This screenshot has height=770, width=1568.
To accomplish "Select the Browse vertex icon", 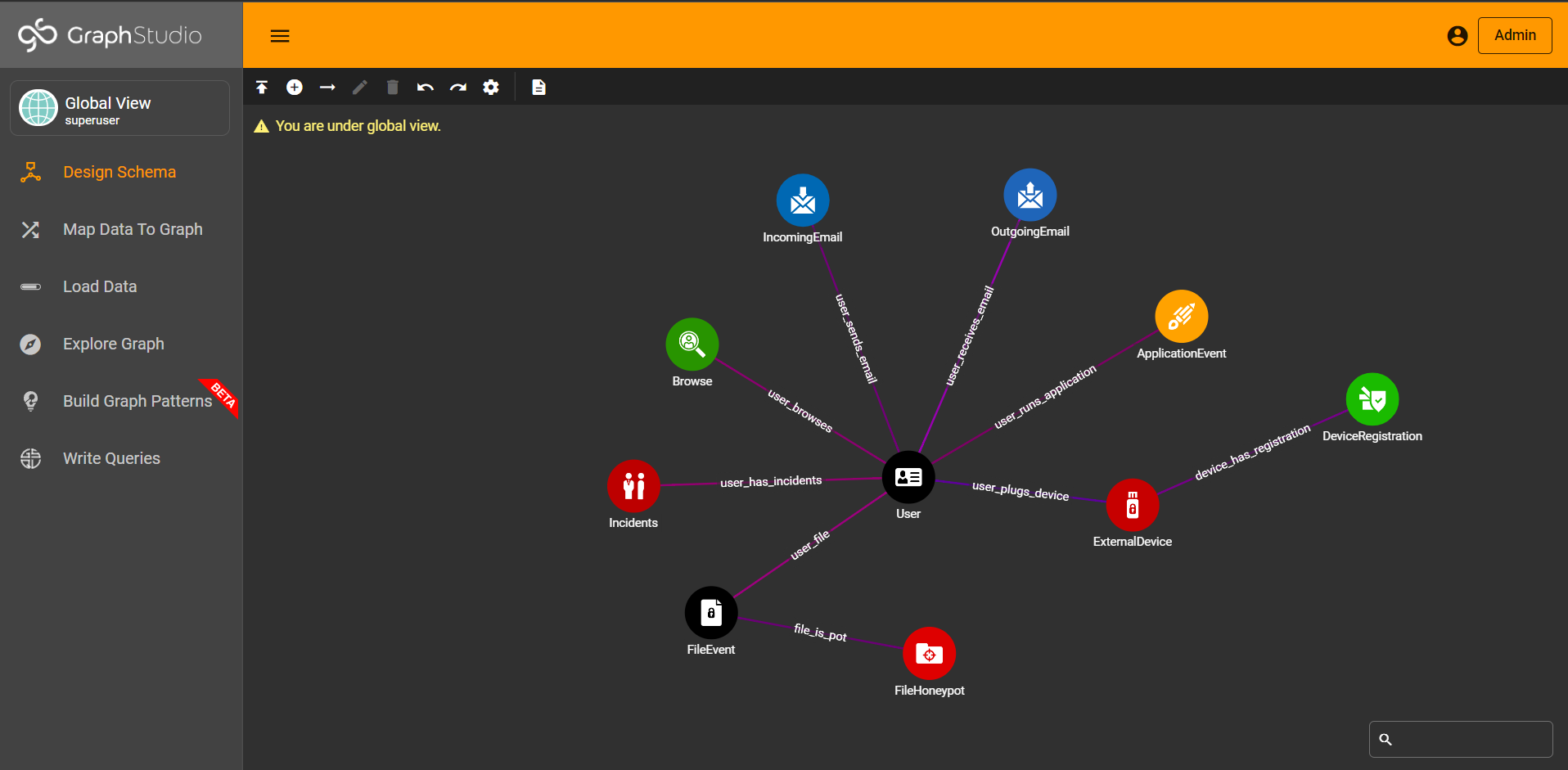I will point(692,344).
